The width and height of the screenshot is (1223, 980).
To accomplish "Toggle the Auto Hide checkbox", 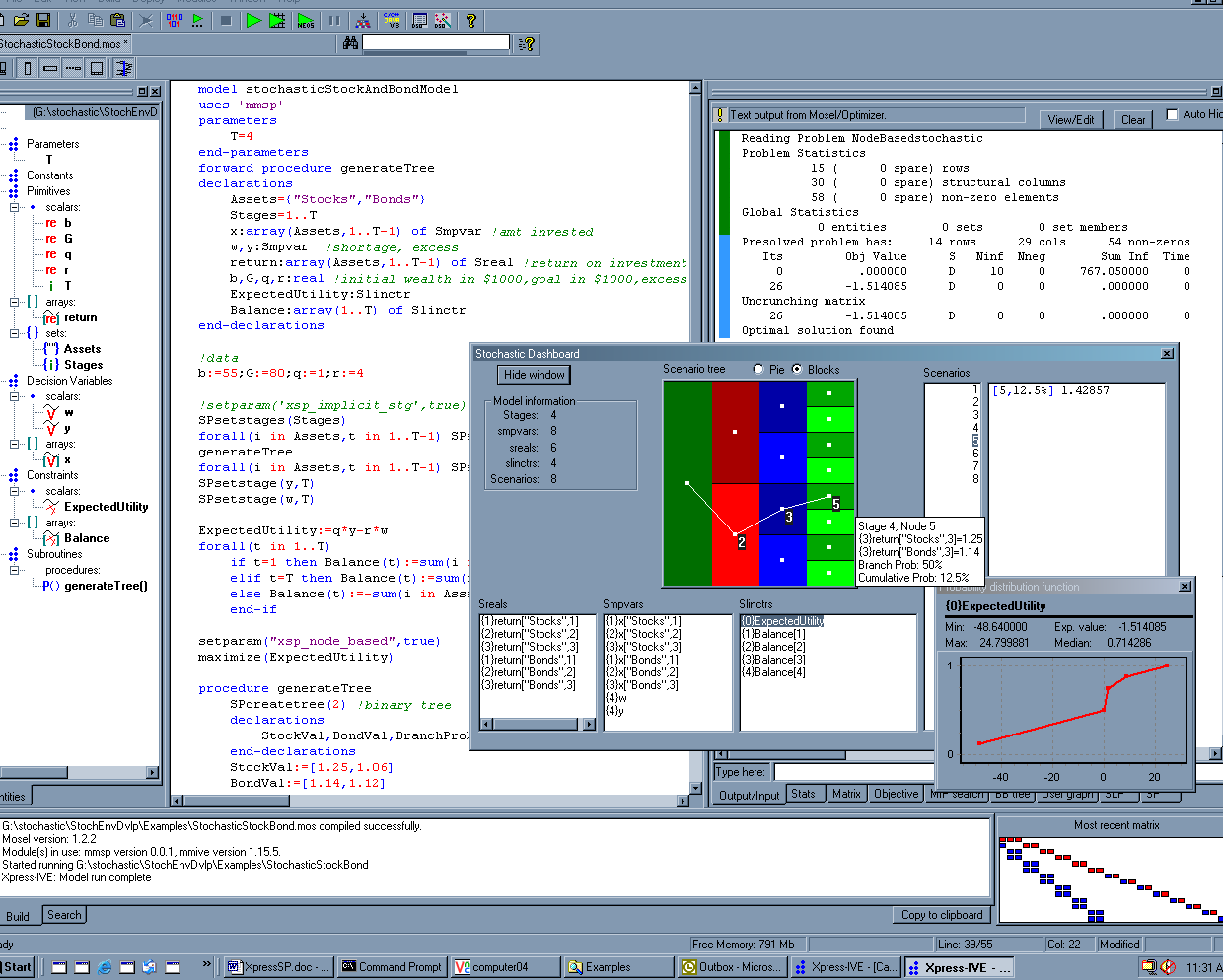I will tap(1172, 114).
